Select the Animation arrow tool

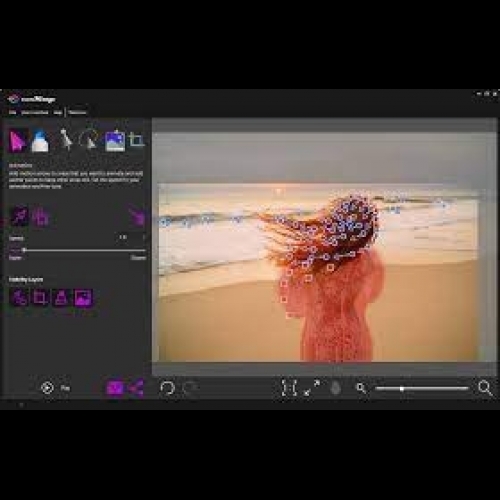(17, 141)
